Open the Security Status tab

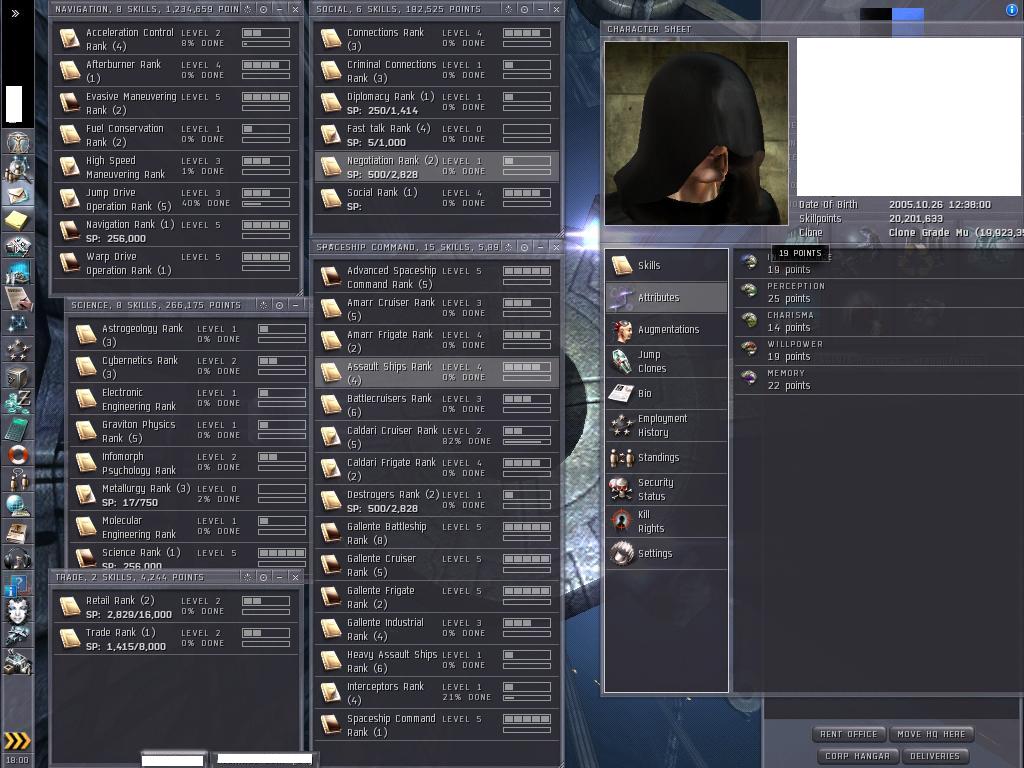(666, 489)
